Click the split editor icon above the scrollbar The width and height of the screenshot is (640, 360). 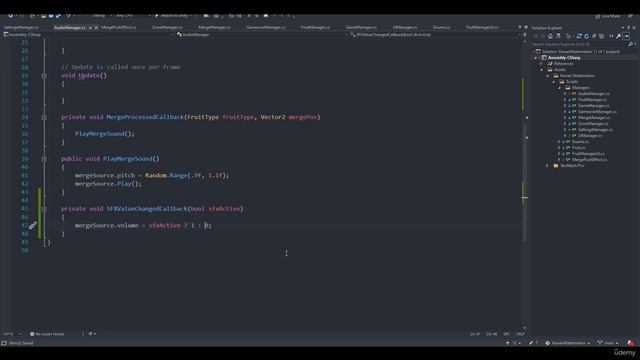[x=525, y=35]
